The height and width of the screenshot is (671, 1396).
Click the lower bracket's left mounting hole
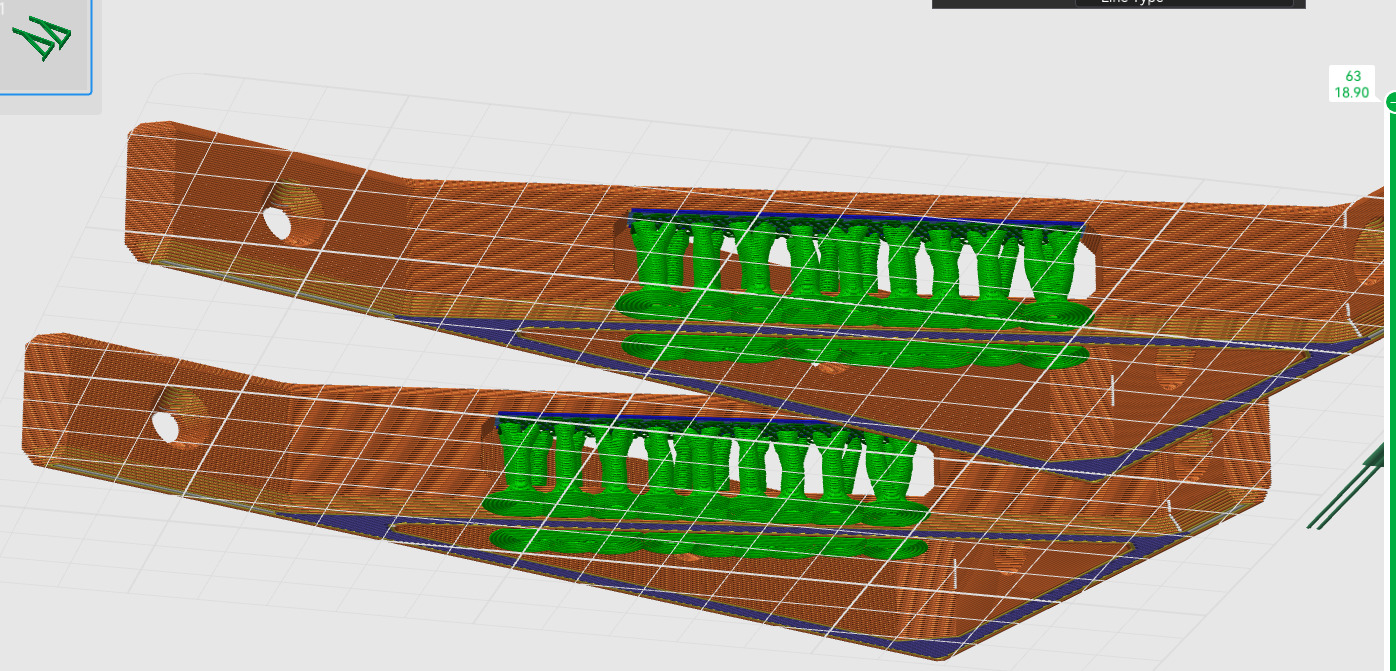[167, 426]
